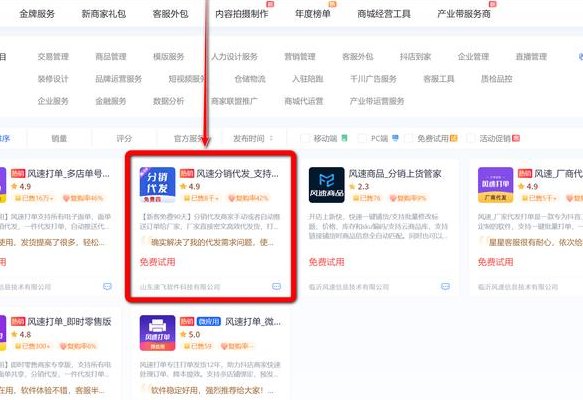Viewport: 583px width, 400px height.
Task: Select 装修设计 category
Action: [x=53, y=79]
